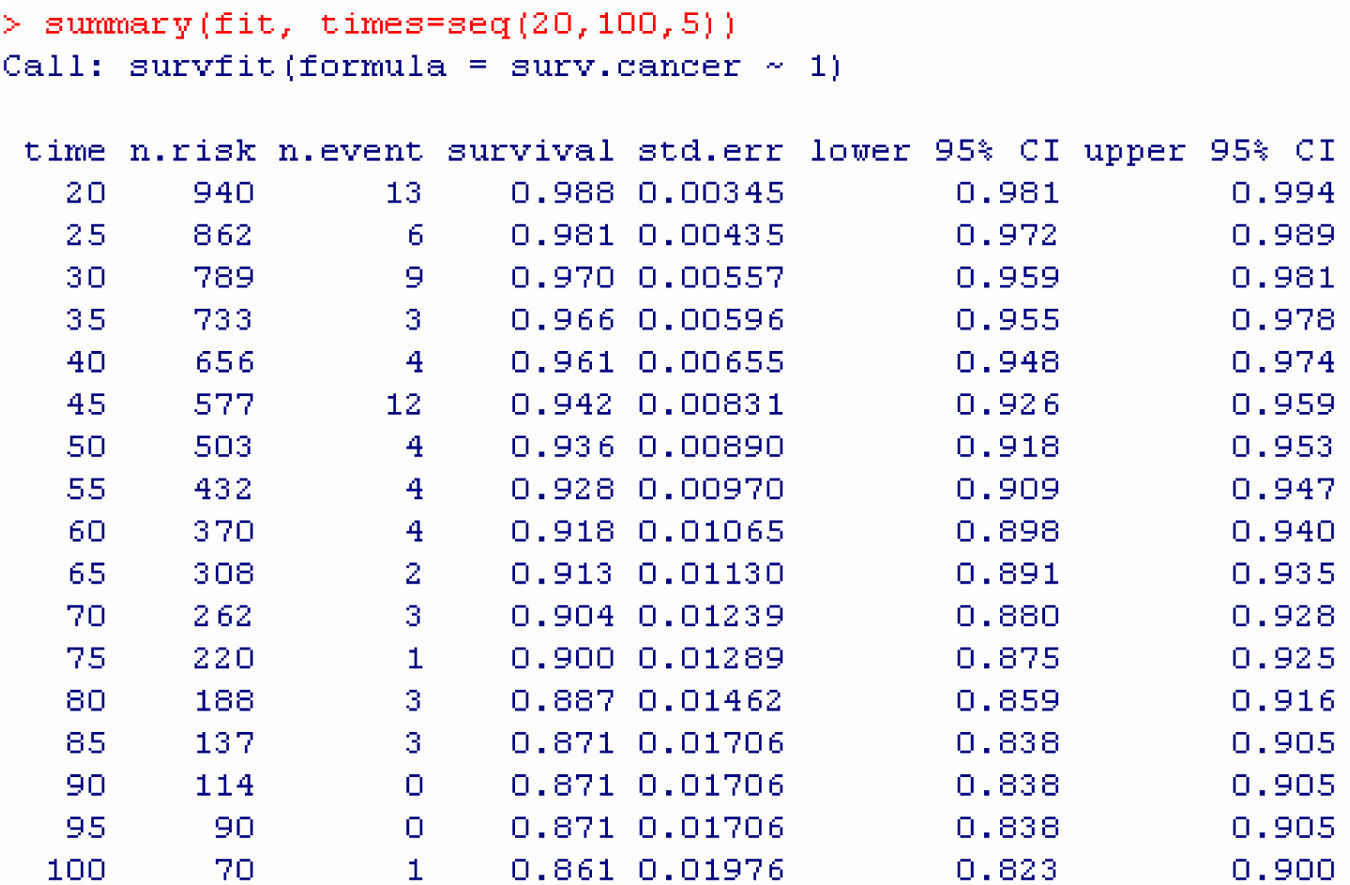Click upper CI value 0.940
Screen dimensions: 1350x885
[1283, 531]
